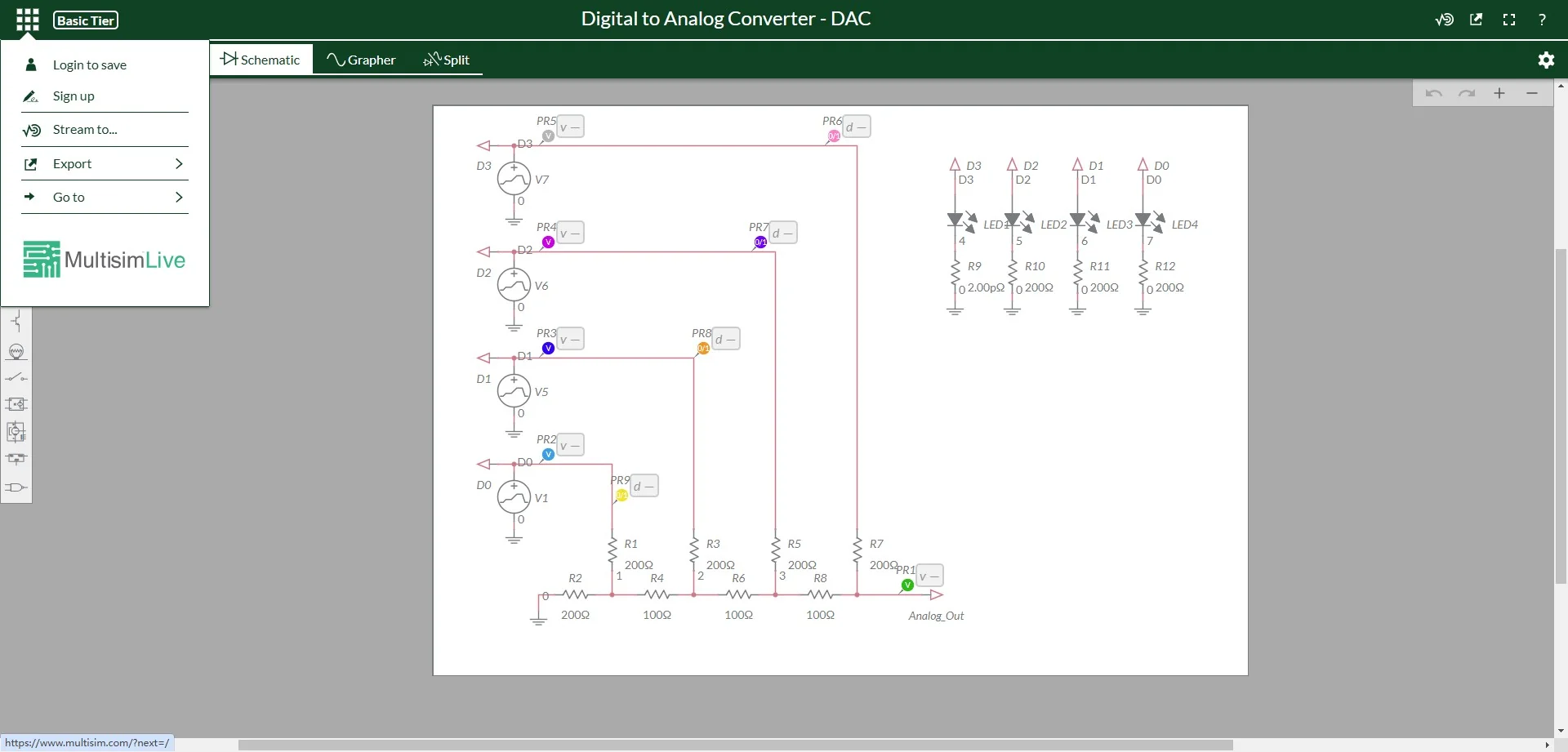Screen dimensions: 1568x752
Task: Switch to the Grapher tab
Action: pyautogui.click(x=362, y=59)
